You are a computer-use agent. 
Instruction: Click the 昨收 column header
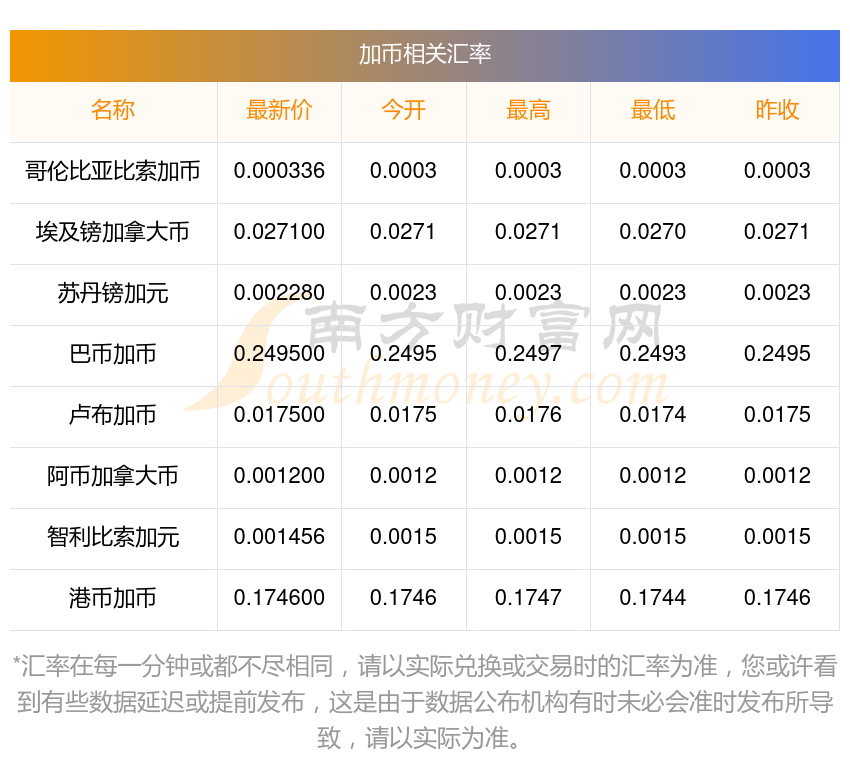[777, 110]
